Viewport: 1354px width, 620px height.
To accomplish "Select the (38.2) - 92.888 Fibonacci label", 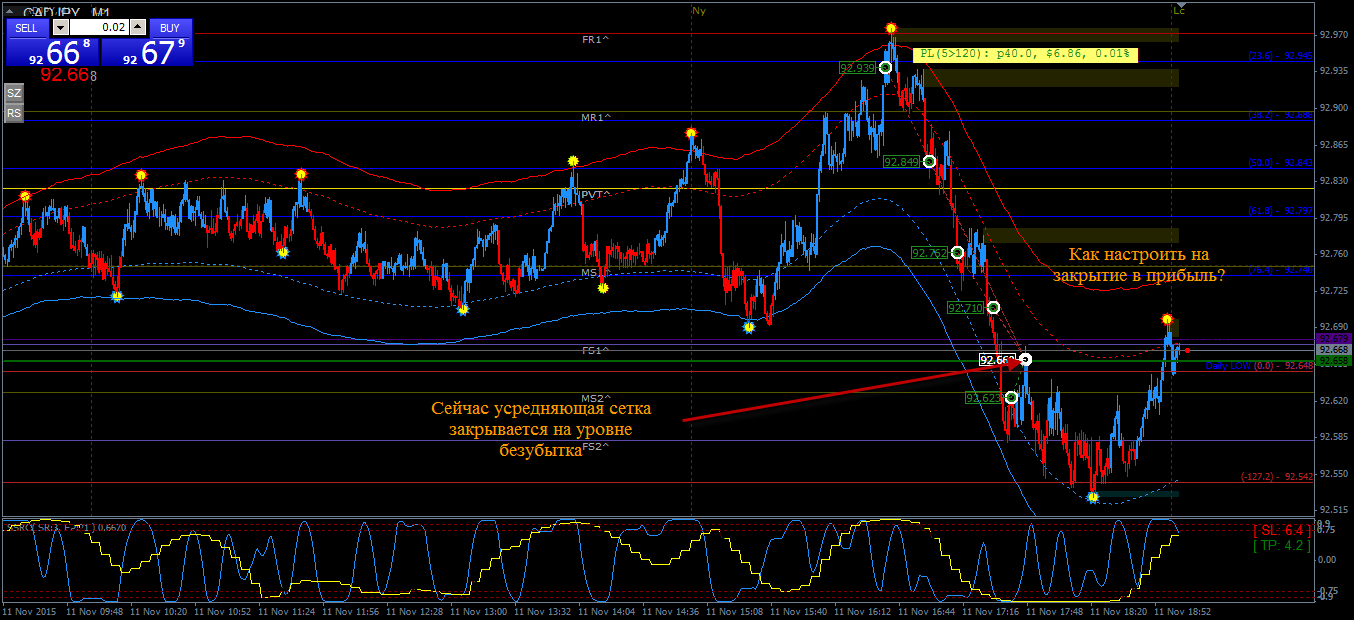I will coord(1280,115).
